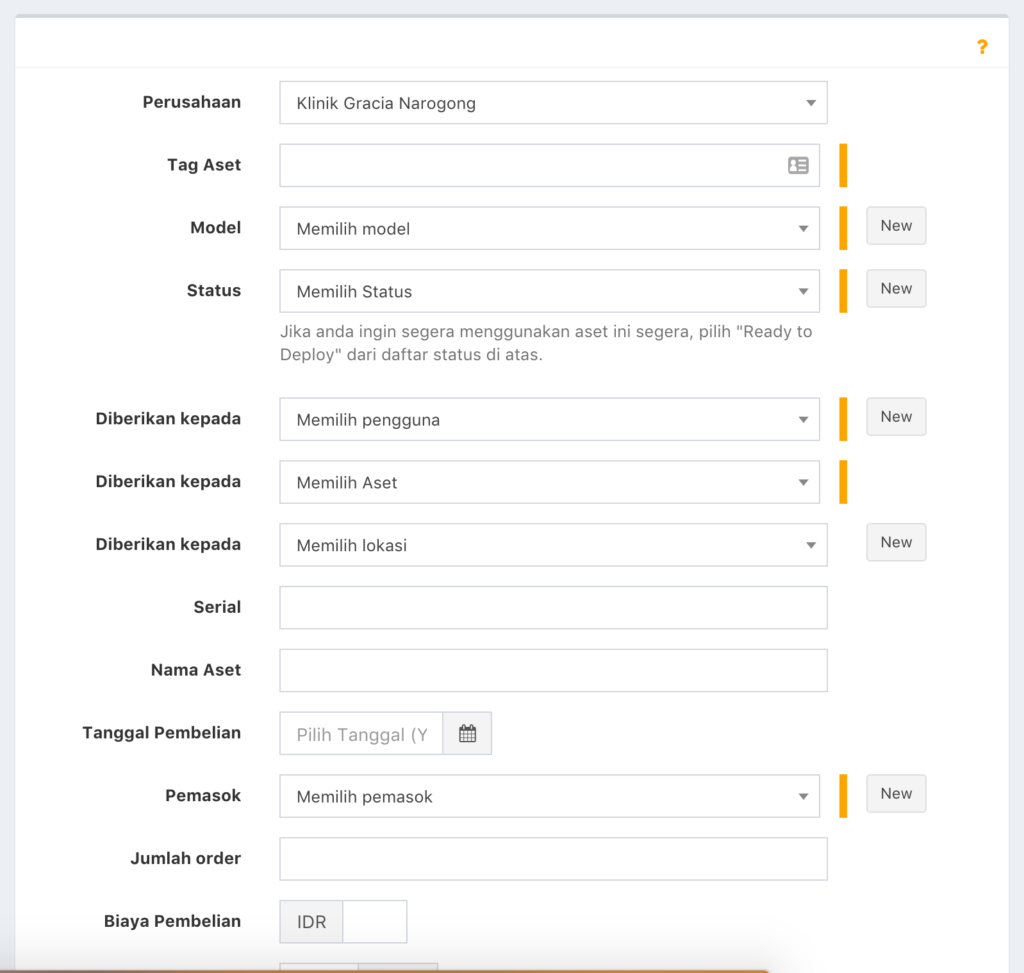Focus the Tag Aset text field

530,166
